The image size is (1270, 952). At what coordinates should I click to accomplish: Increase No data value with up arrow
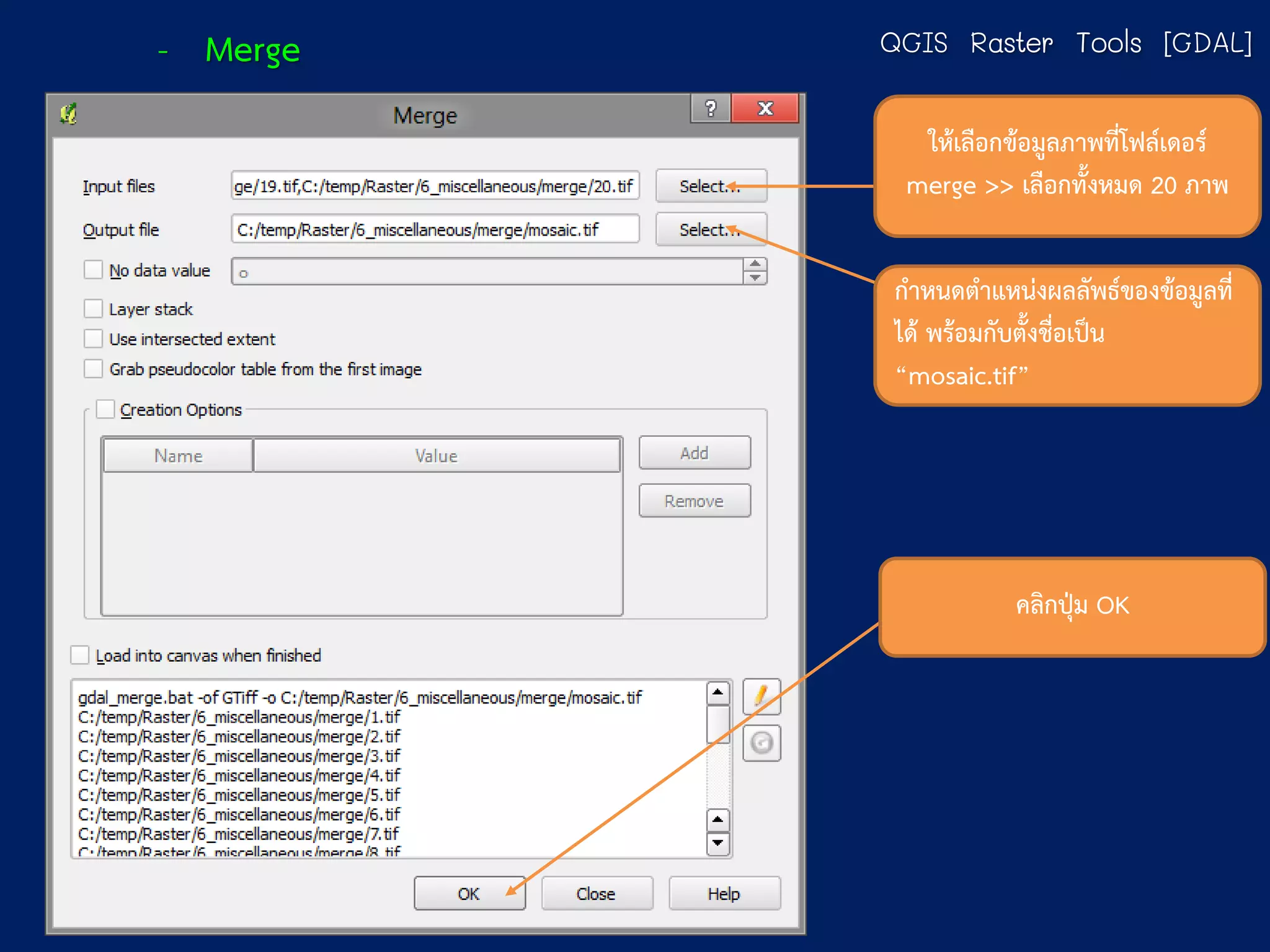[755, 264]
